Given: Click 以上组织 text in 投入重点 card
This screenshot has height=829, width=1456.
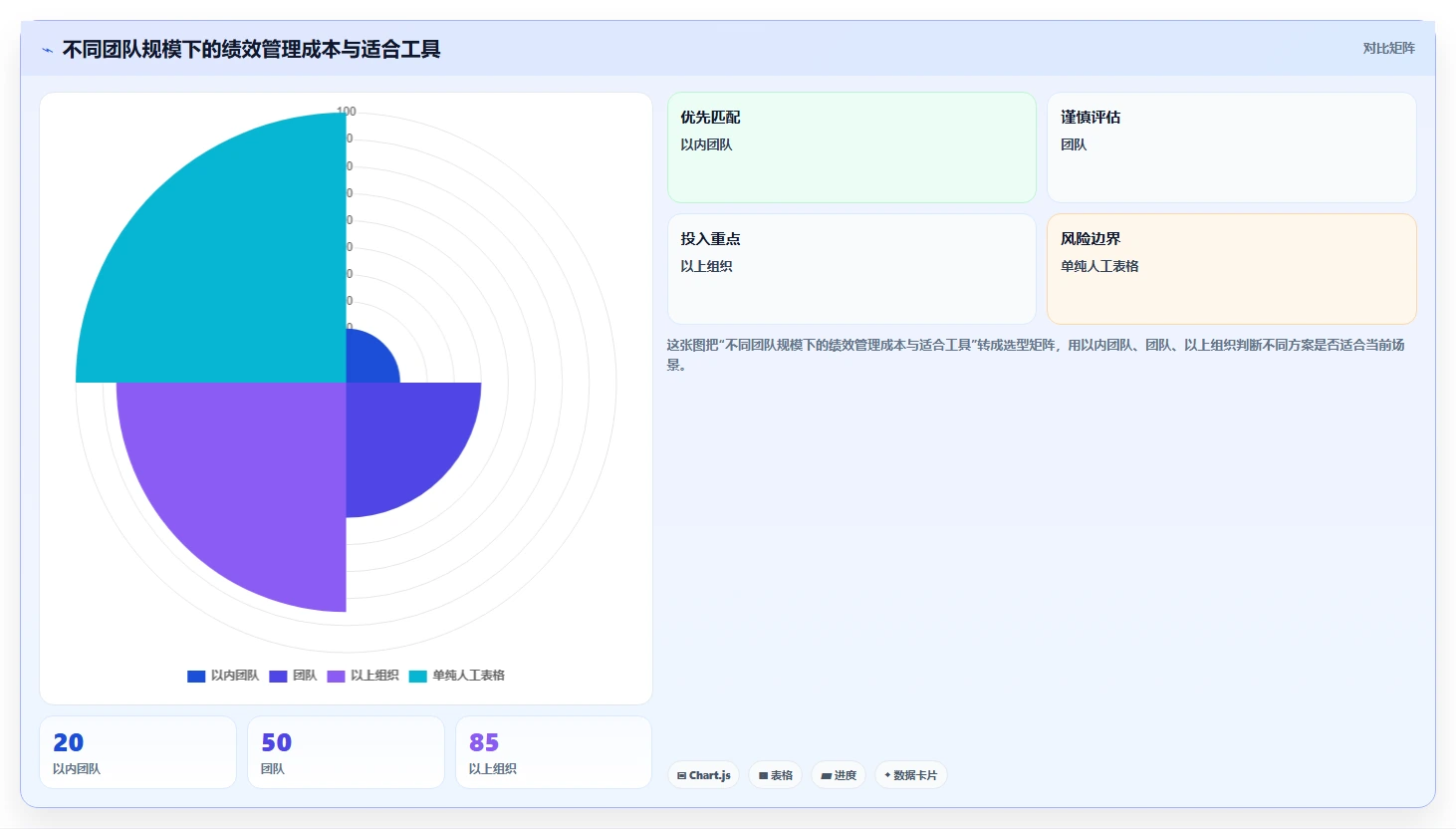Looking at the screenshot, I should 706,266.
